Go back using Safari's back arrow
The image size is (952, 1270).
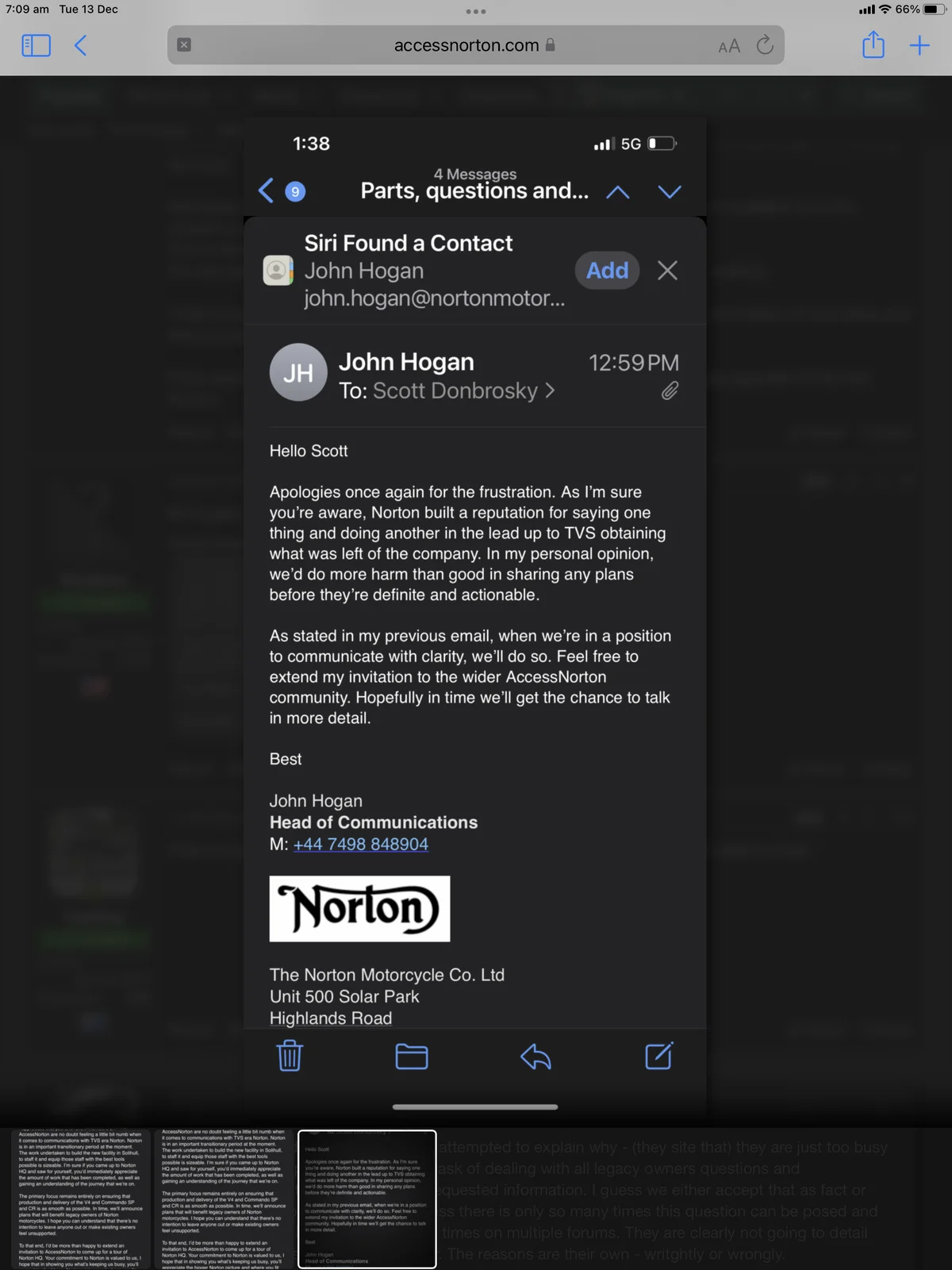80,45
